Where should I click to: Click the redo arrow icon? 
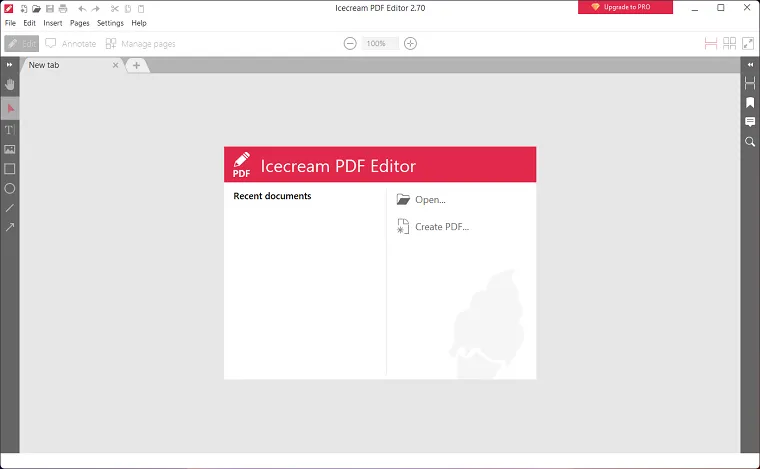[x=95, y=8]
